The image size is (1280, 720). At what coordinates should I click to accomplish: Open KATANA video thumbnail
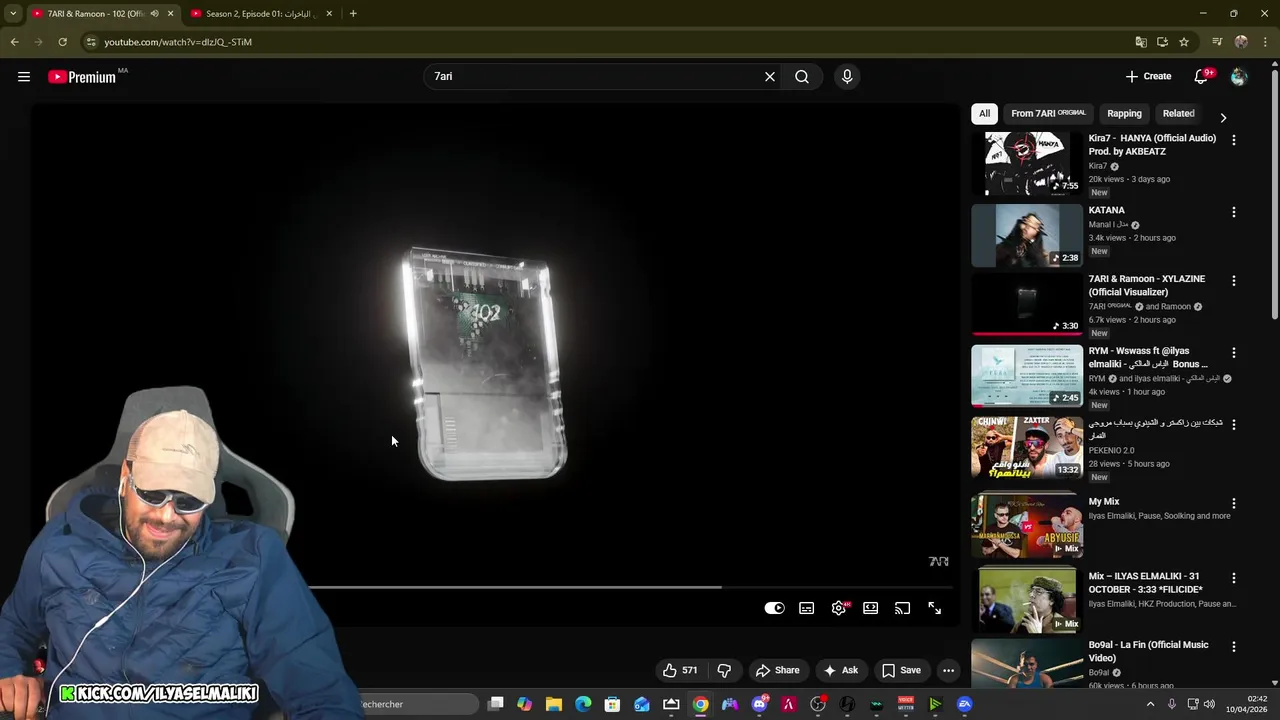tap(1027, 236)
